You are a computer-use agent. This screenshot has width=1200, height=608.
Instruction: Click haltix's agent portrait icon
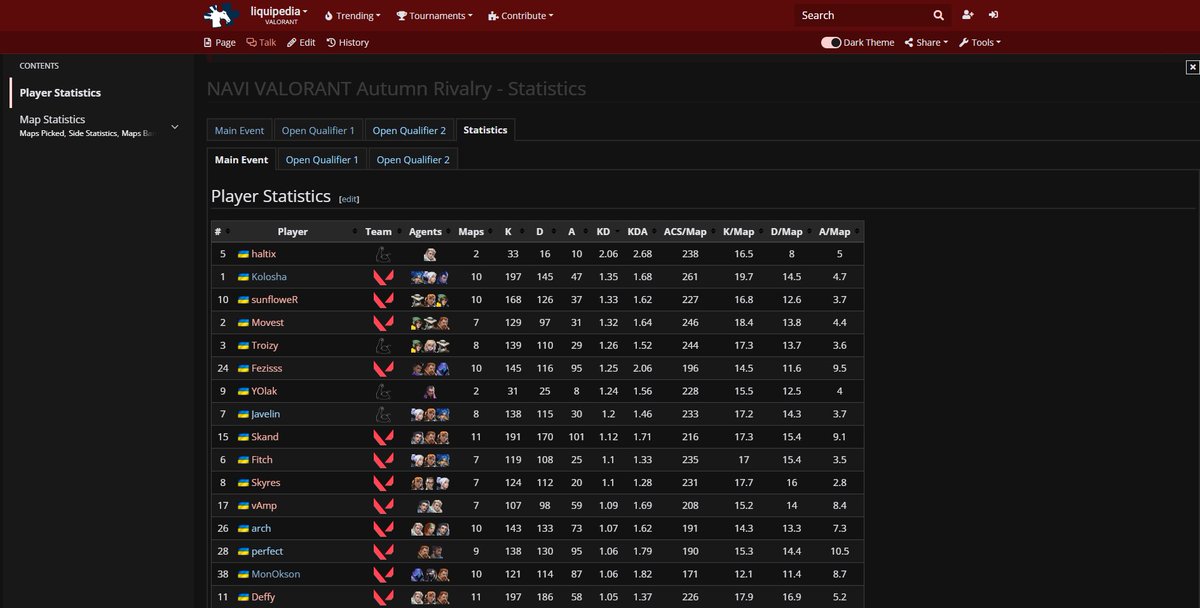pos(430,254)
